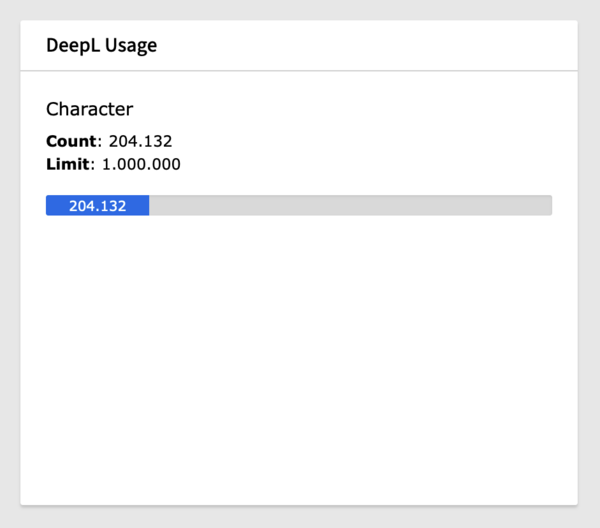This screenshot has width=600, height=528.
Task: Click the gray unused portion of the progress bar
Action: 351,205
